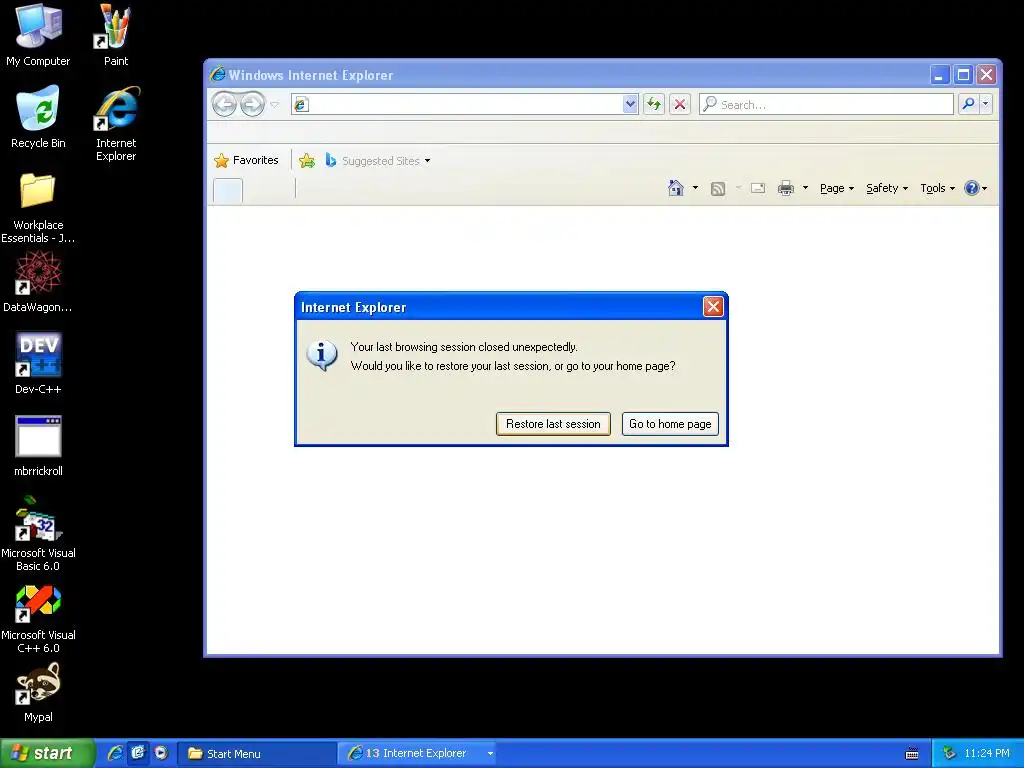Launch Internet Explorer from Quick Launch
This screenshot has height=768, width=1024.
pyautogui.click(x=115, y=753)
